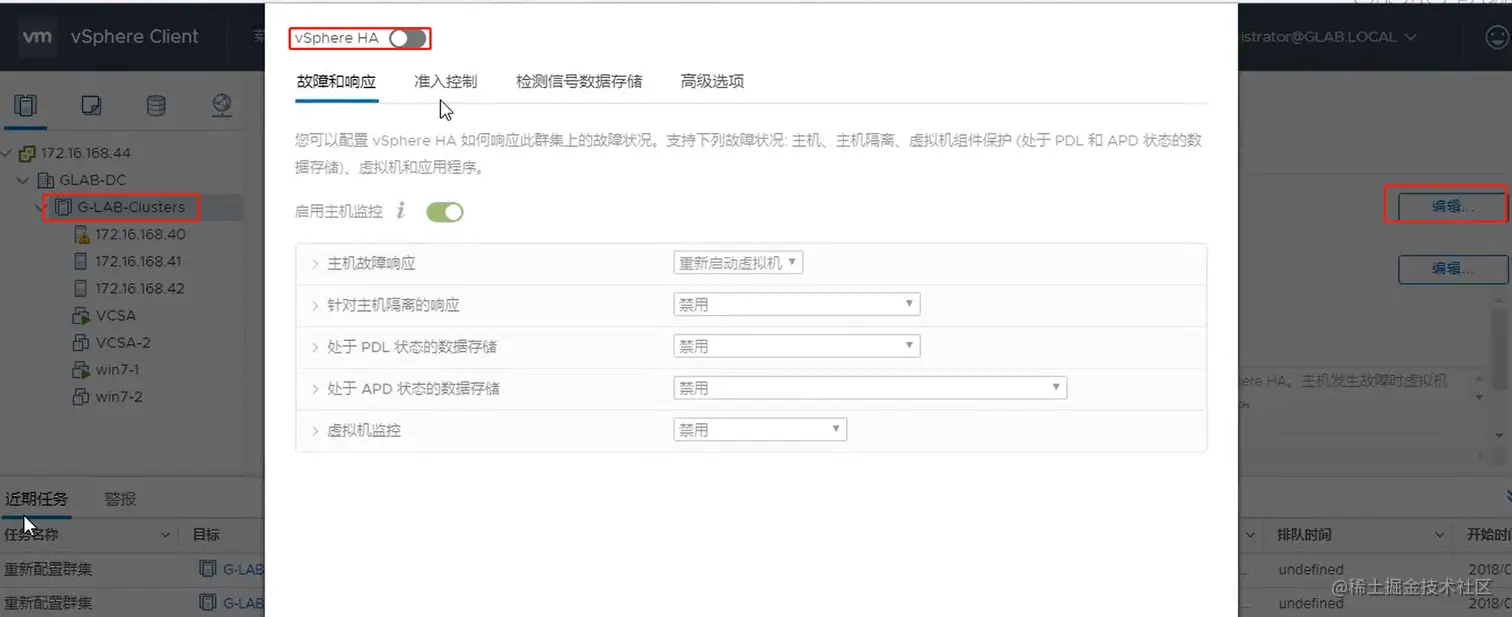
Task: Switch to the 准入控制 tab
Action: (x=446, y=81)
